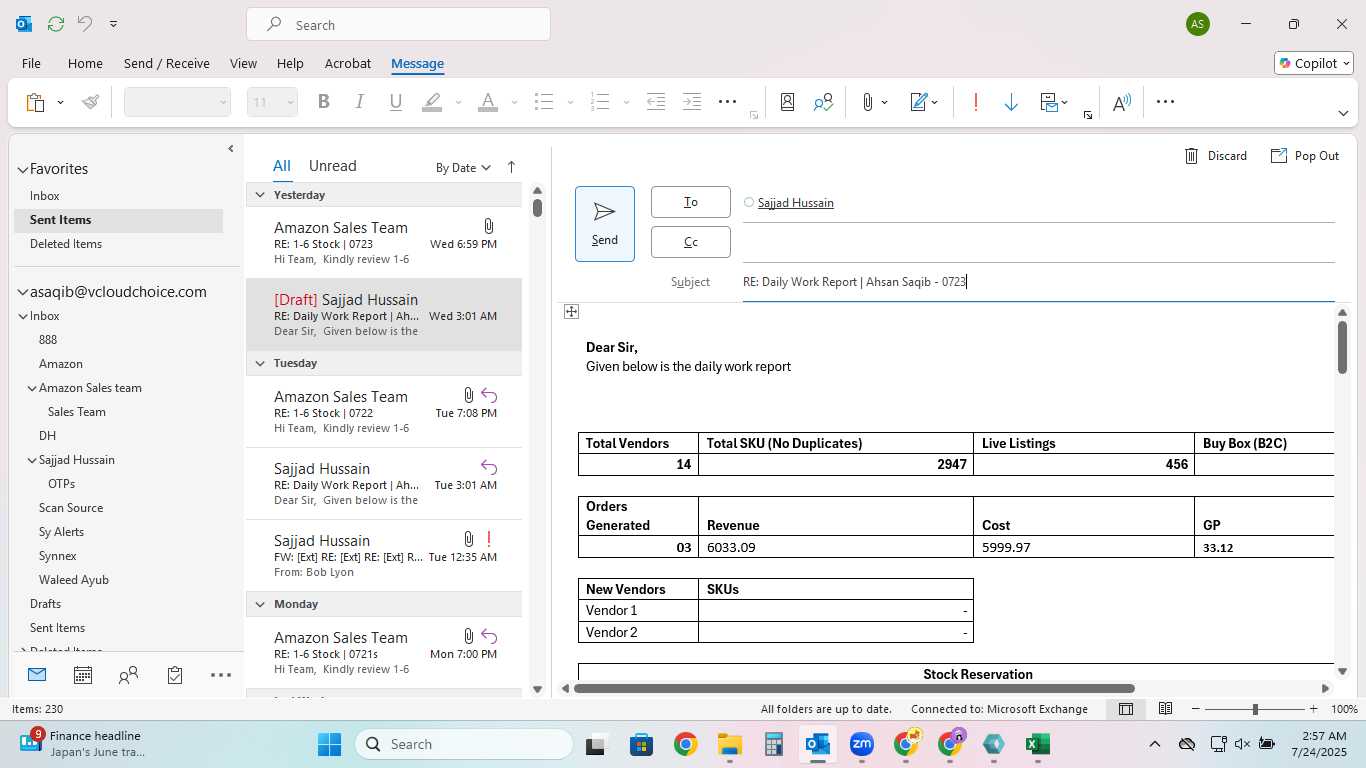Switch to the View tab
Viewport: 1366px width, 768px height.
(x=243, y=63)
